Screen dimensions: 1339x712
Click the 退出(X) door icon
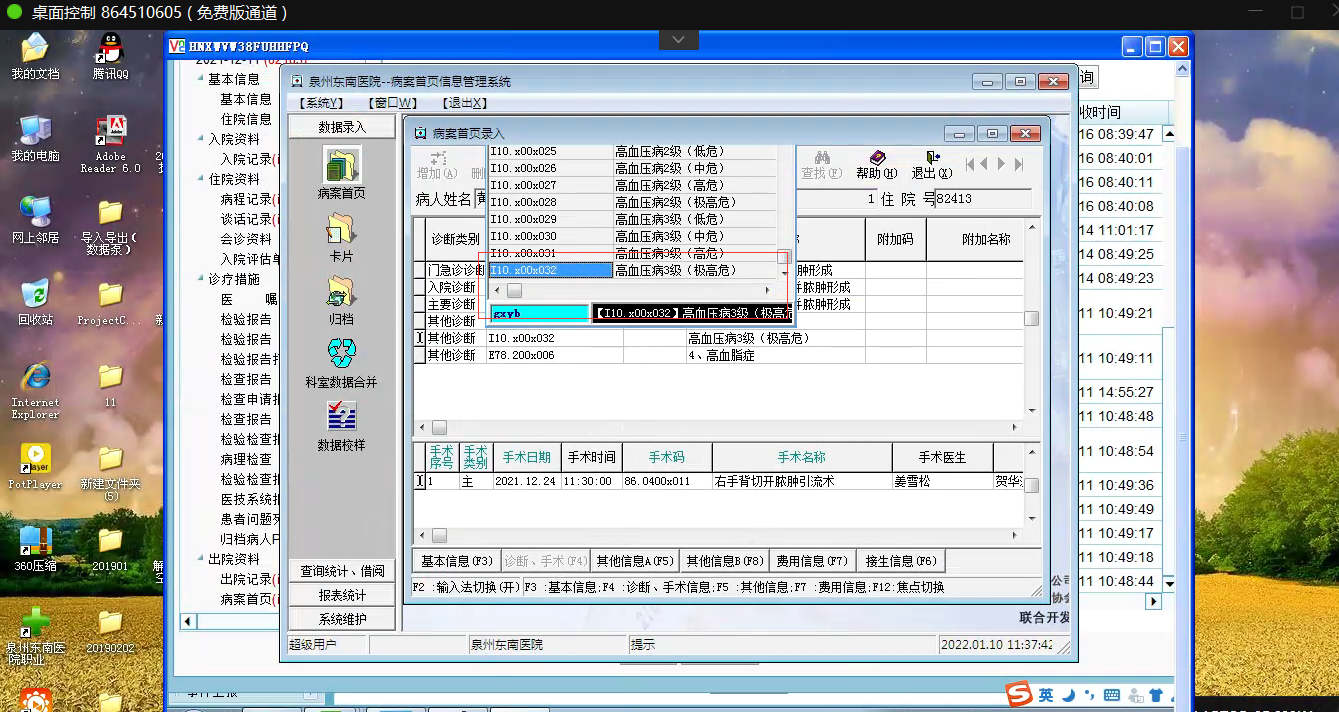[932, 158]
